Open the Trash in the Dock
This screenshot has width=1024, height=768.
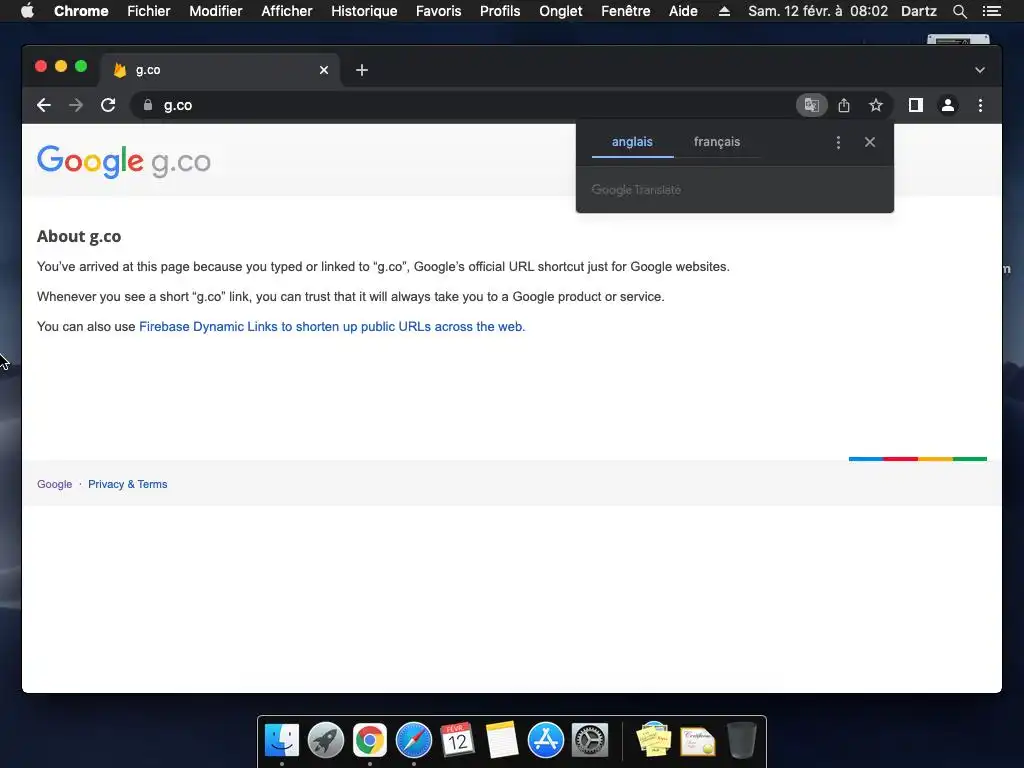pos(741,741)
